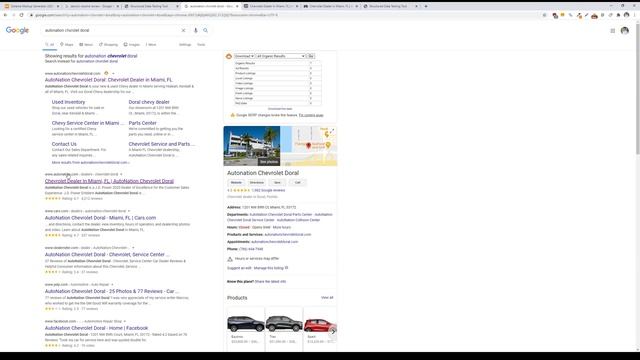This screenshot has width=640, height=360.
Task: Click the search query input field
Action: [110, 31]
